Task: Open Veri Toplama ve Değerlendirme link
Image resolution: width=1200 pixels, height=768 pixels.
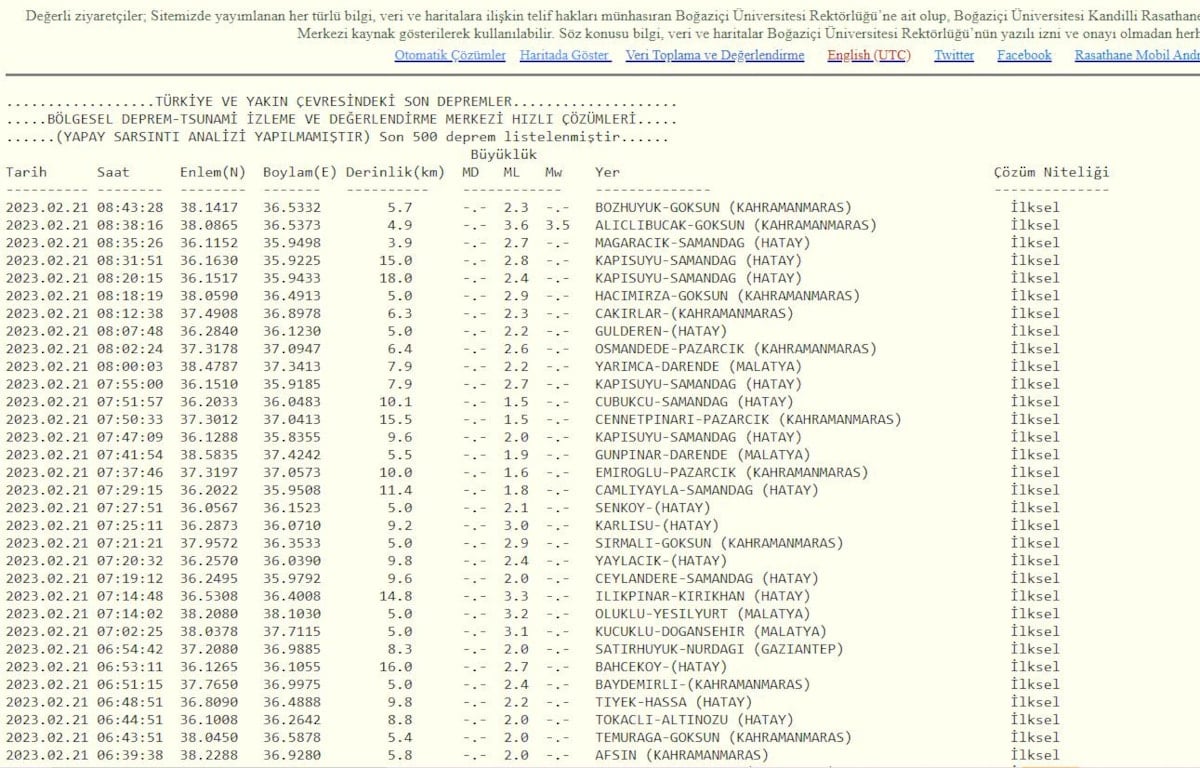Action: point(714,56)
